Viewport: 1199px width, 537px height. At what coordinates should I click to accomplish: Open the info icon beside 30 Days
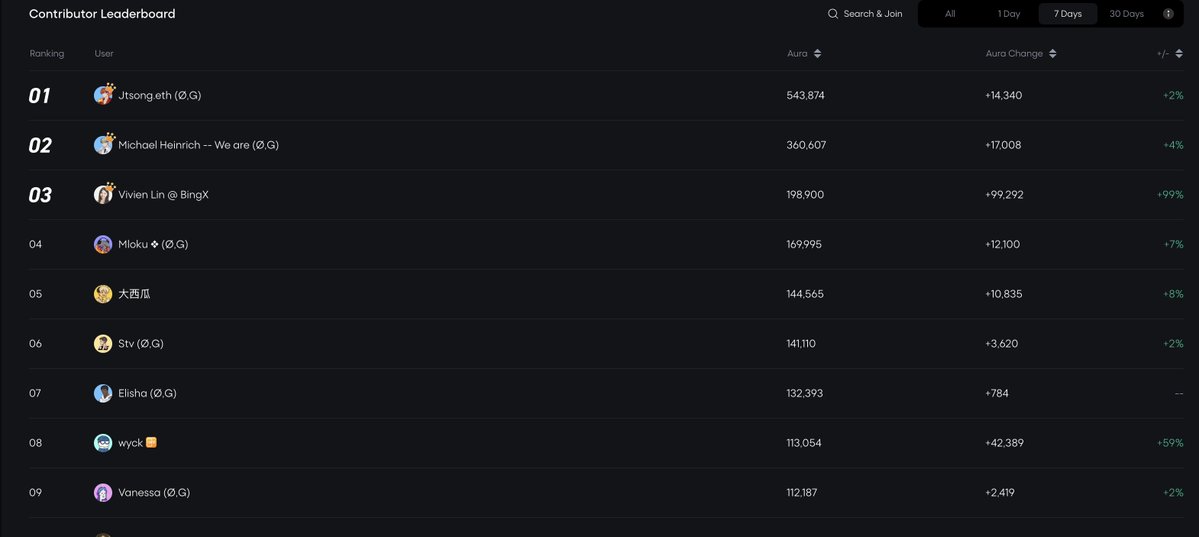point(1168,14)
